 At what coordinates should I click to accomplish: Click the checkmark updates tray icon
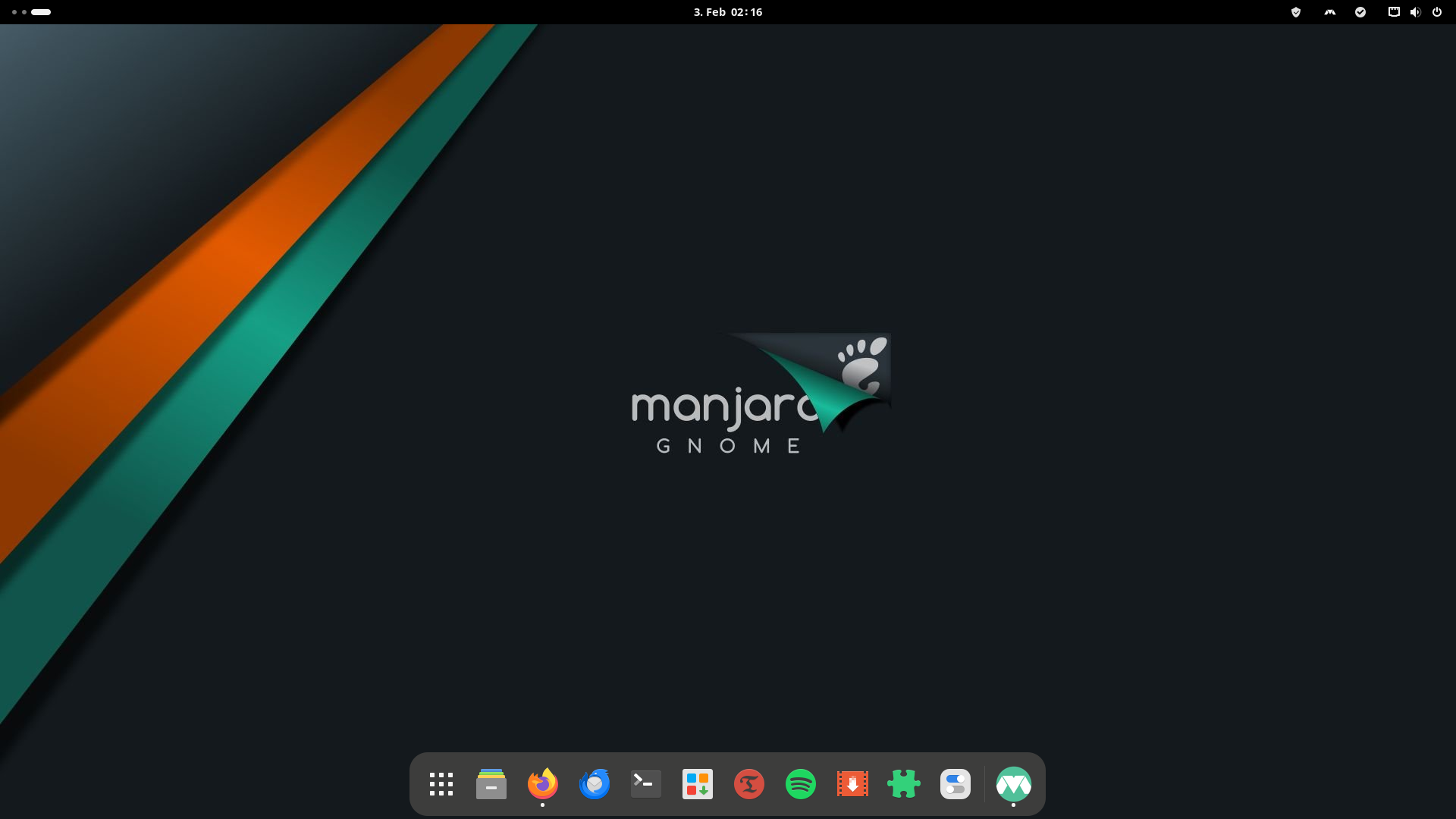1360,12
